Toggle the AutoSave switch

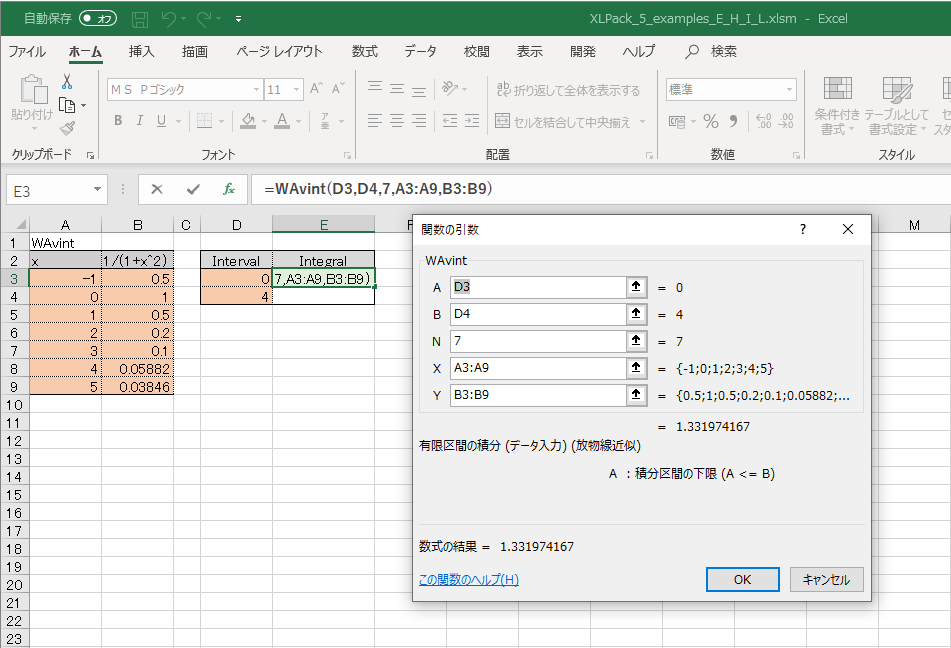point(98,19)
